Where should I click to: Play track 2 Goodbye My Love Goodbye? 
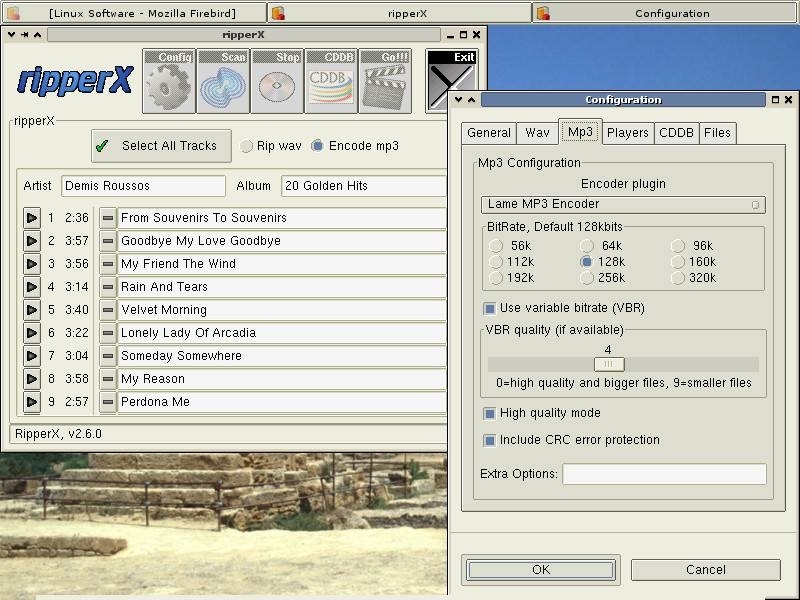(32, 241)
